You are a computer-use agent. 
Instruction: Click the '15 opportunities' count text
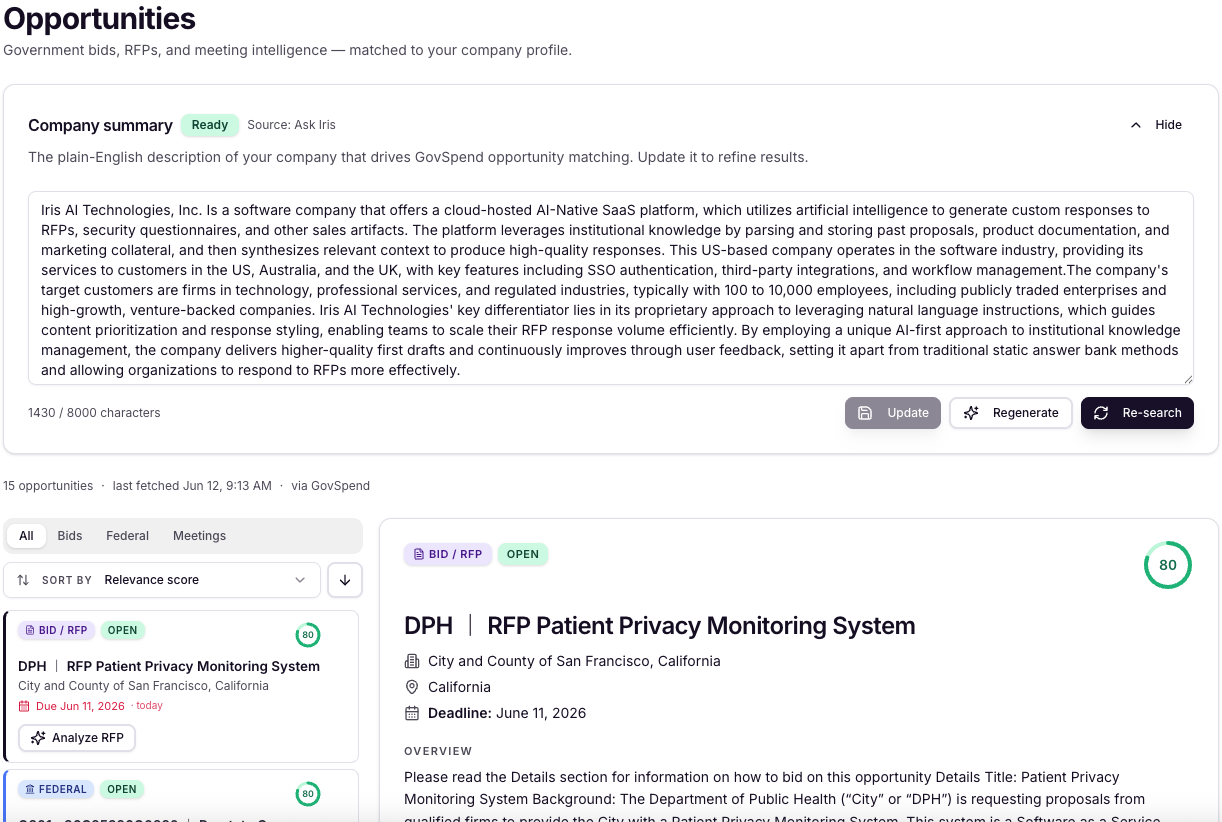tap(48, 486)
